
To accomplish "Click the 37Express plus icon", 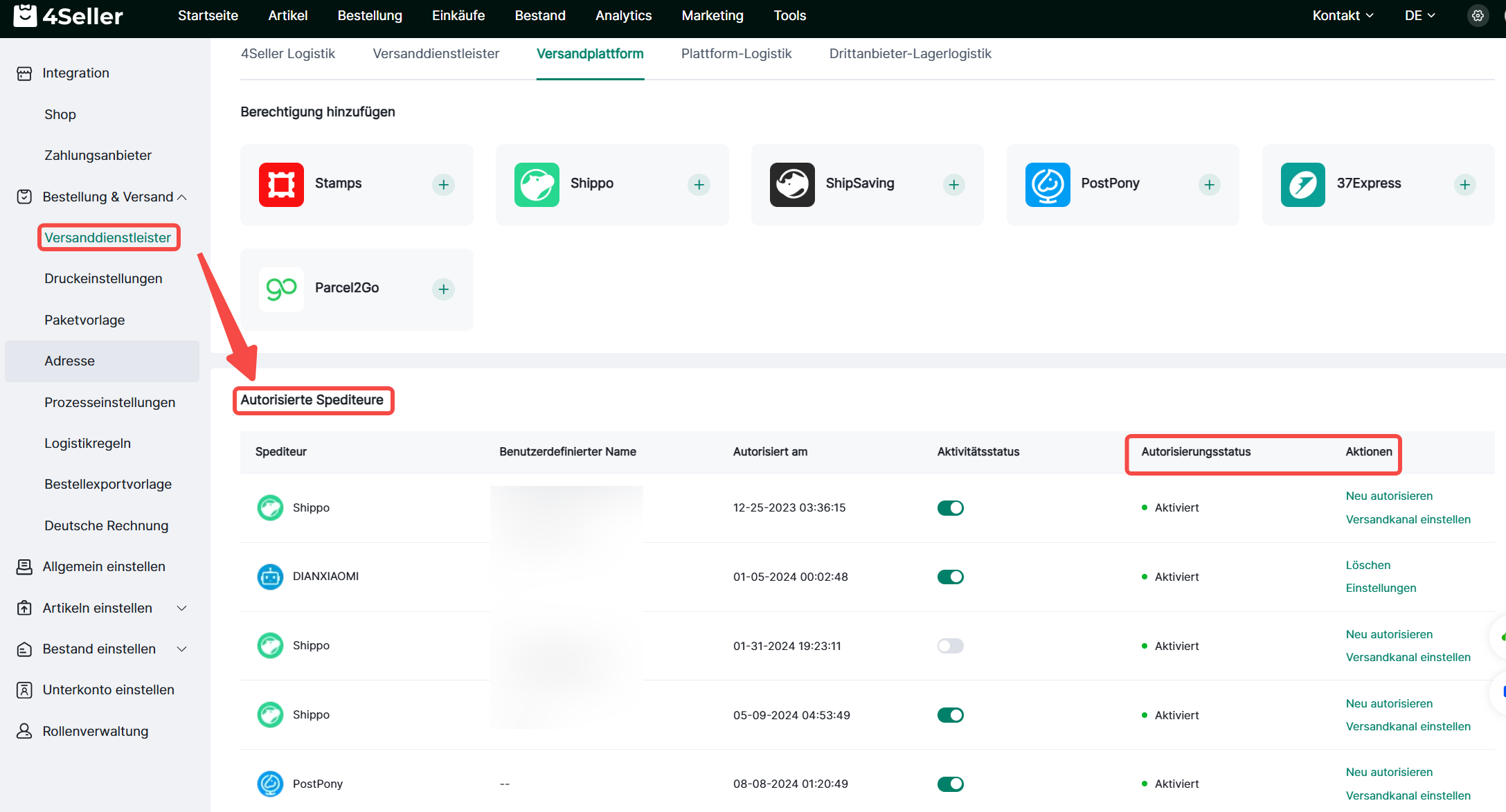I will tap(1464, 184).
